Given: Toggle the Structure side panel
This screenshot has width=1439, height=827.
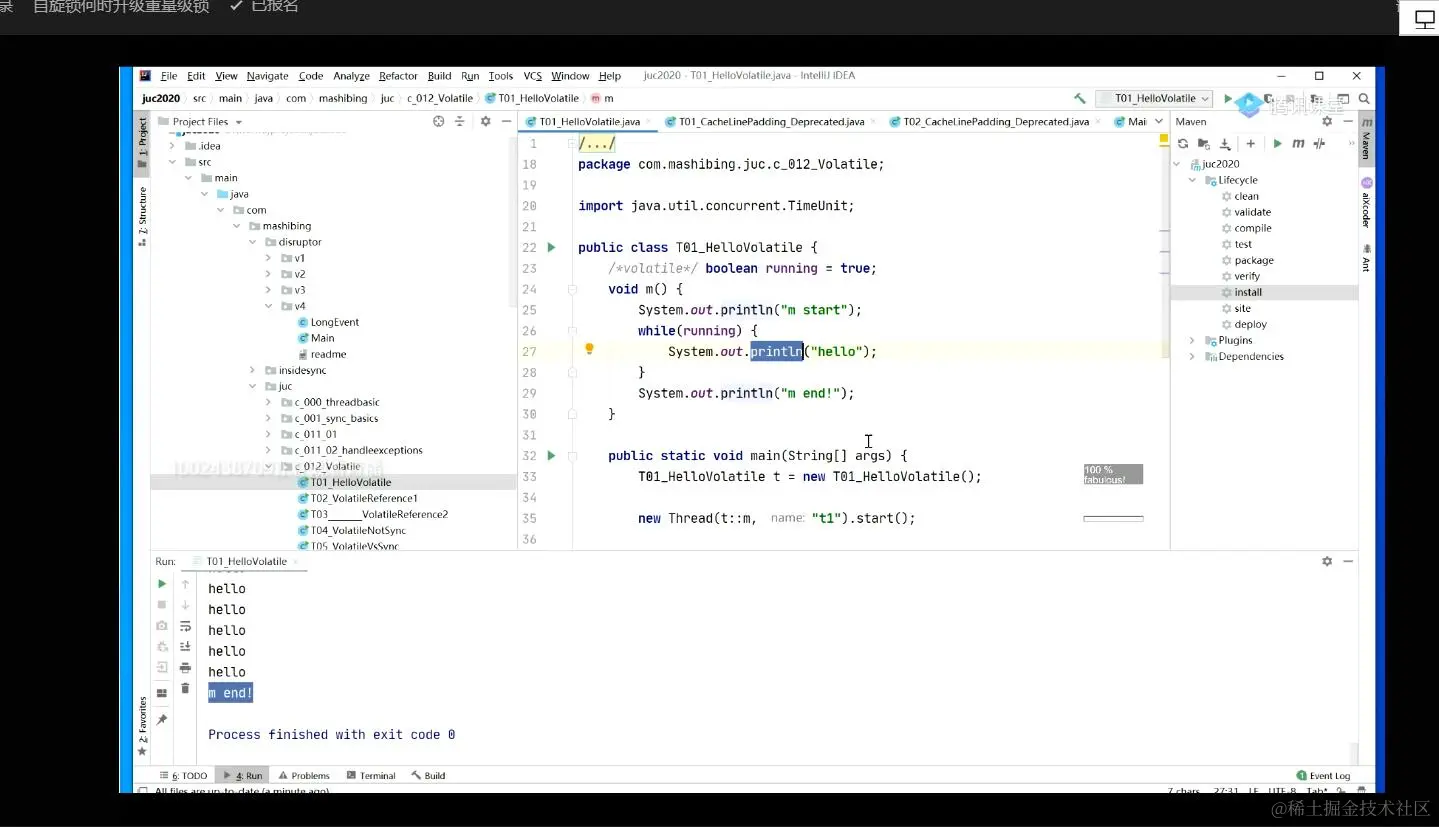Looking at the screenshot, I should click(142, 216).
